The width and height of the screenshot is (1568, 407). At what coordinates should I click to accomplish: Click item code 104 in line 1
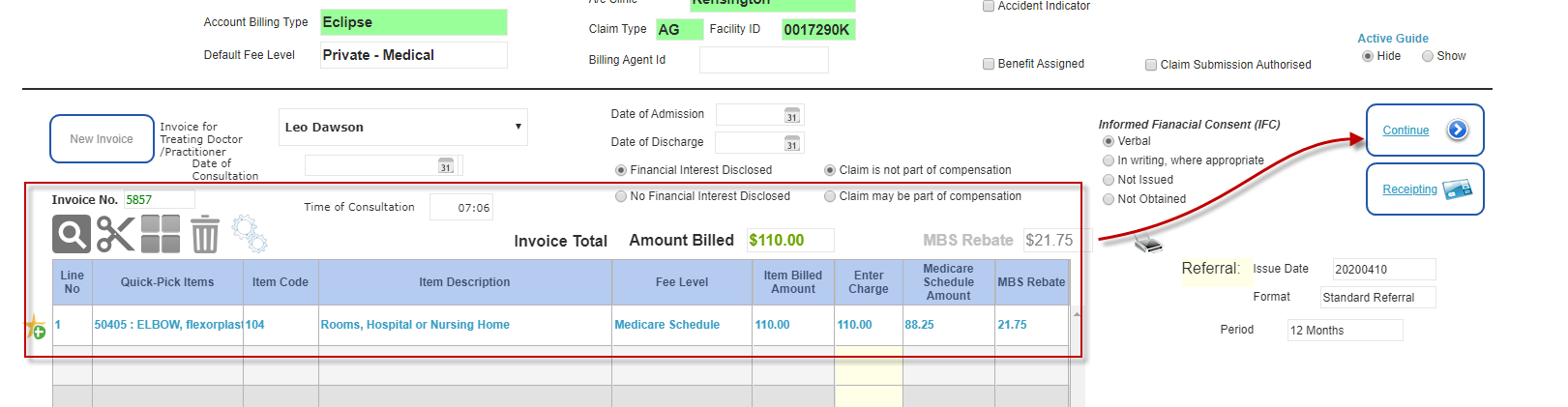[x=281, y=325]
